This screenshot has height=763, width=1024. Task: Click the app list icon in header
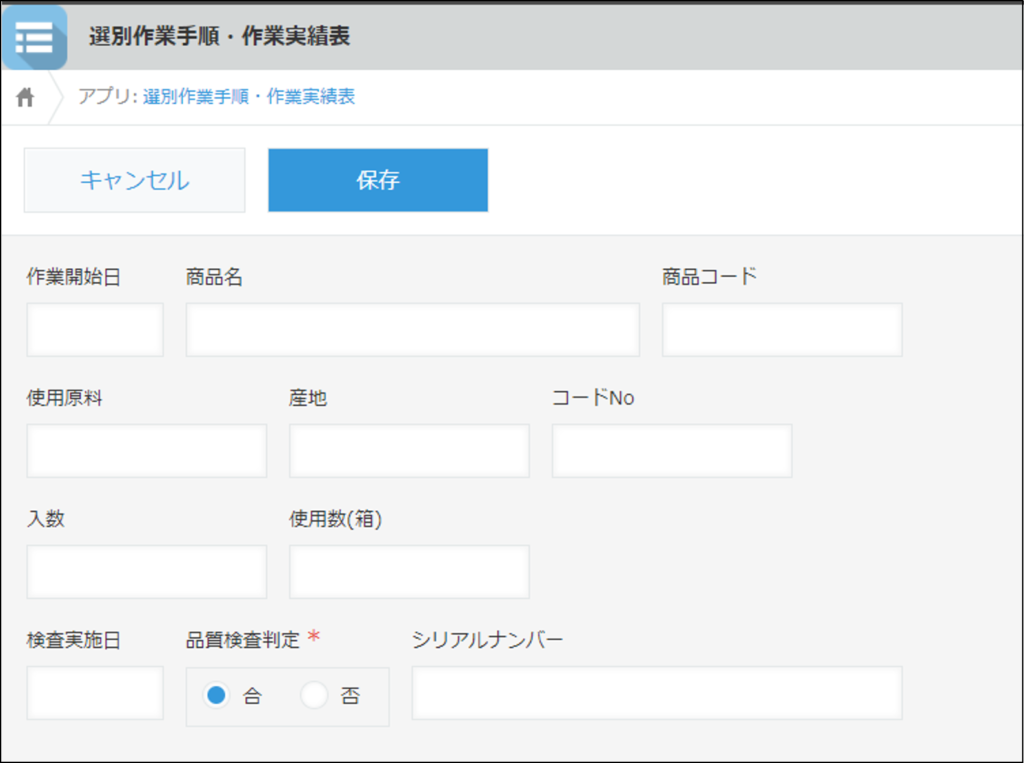[x=34, y=37]
